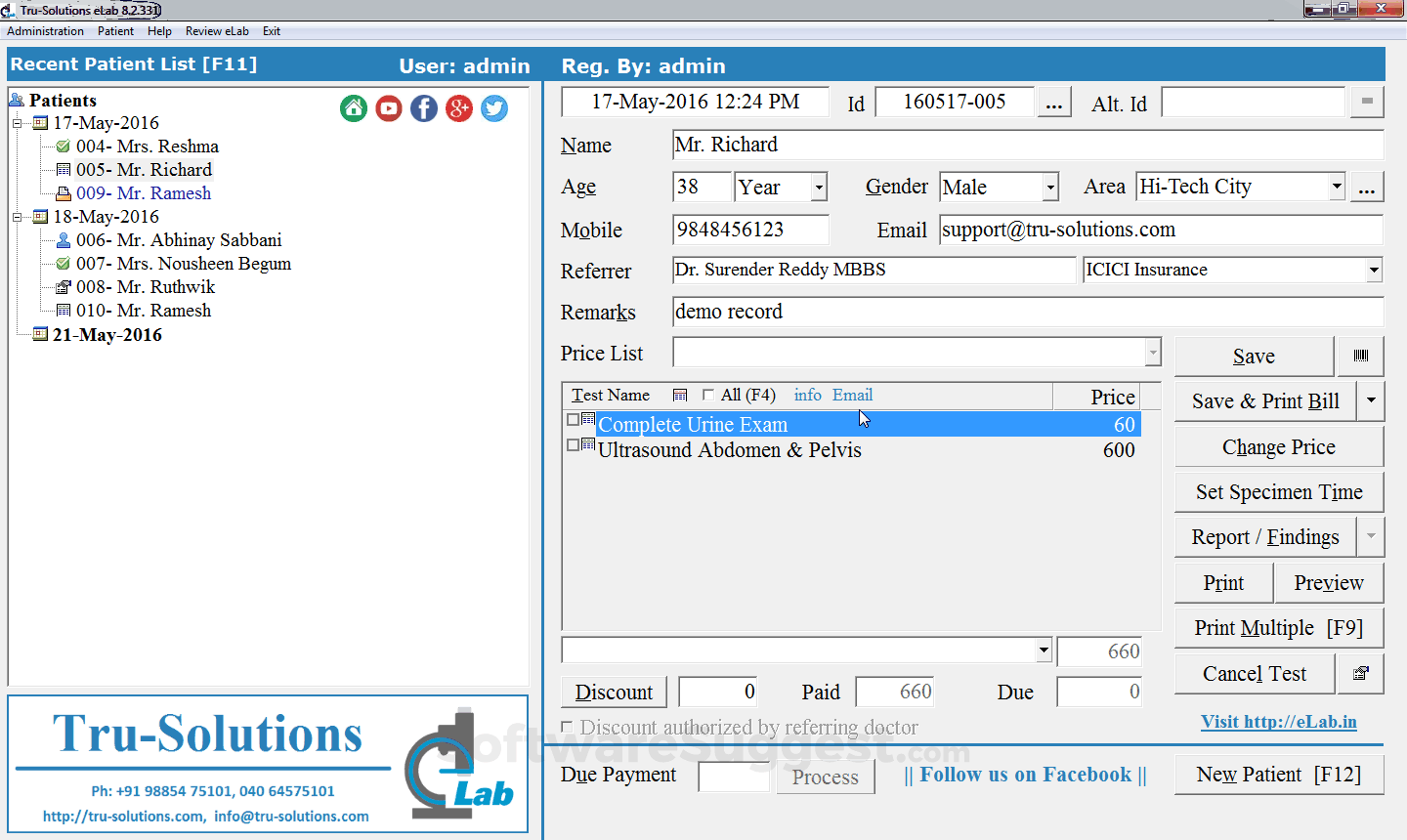
Task: Click the grid icon in the Test Name header
Action: point(680,395)
